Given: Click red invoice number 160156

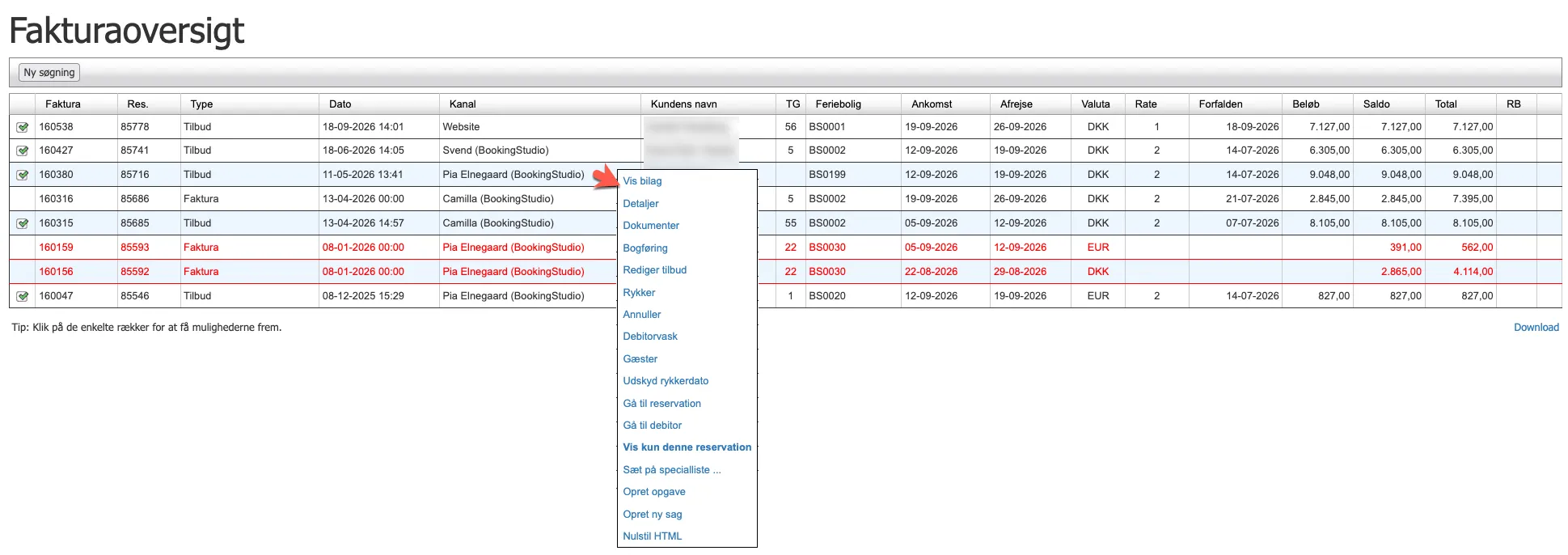Looking at the screenshot, I should pyautogui.click(x=56, y=272).
